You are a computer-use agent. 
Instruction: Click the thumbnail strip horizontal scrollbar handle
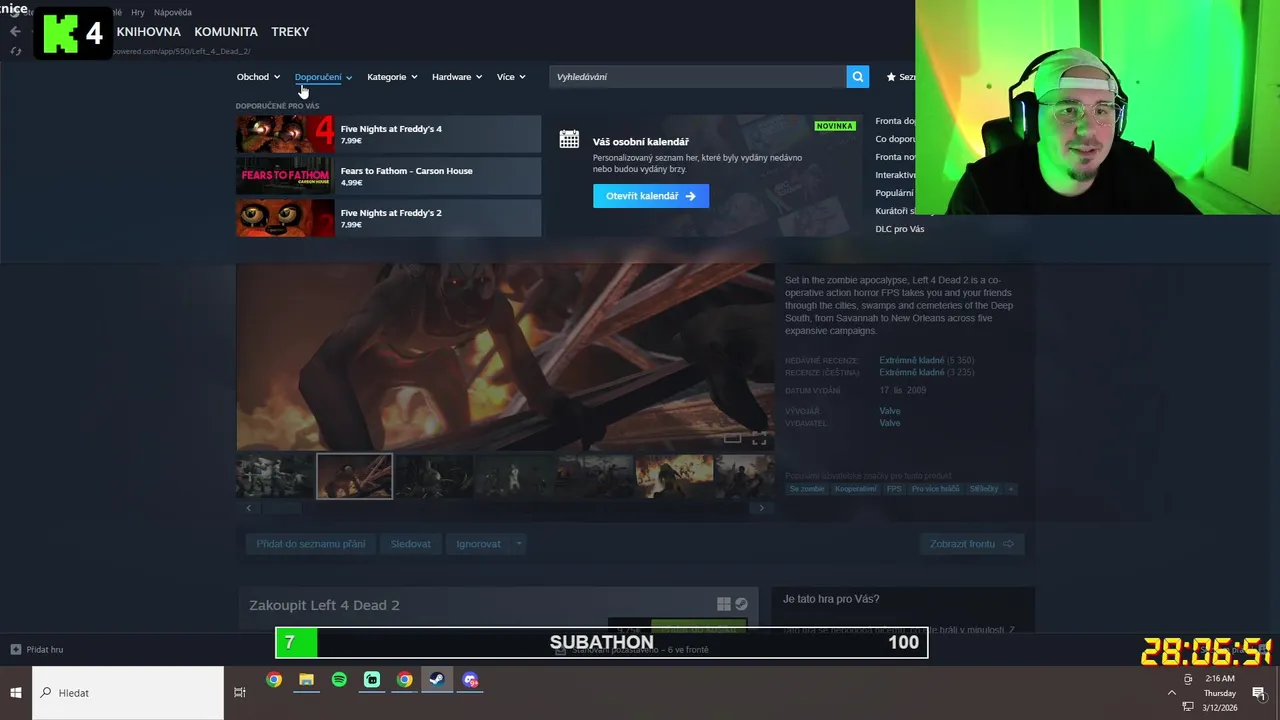pos(280,508)
